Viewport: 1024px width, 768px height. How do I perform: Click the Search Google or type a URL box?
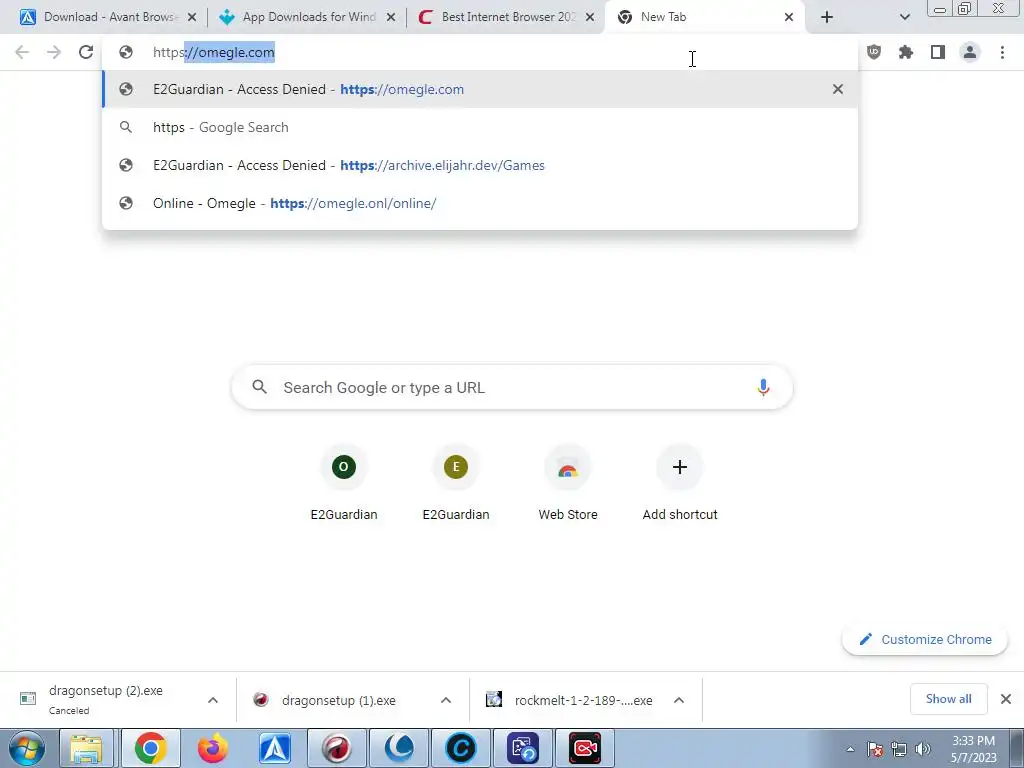pos(512,387)
